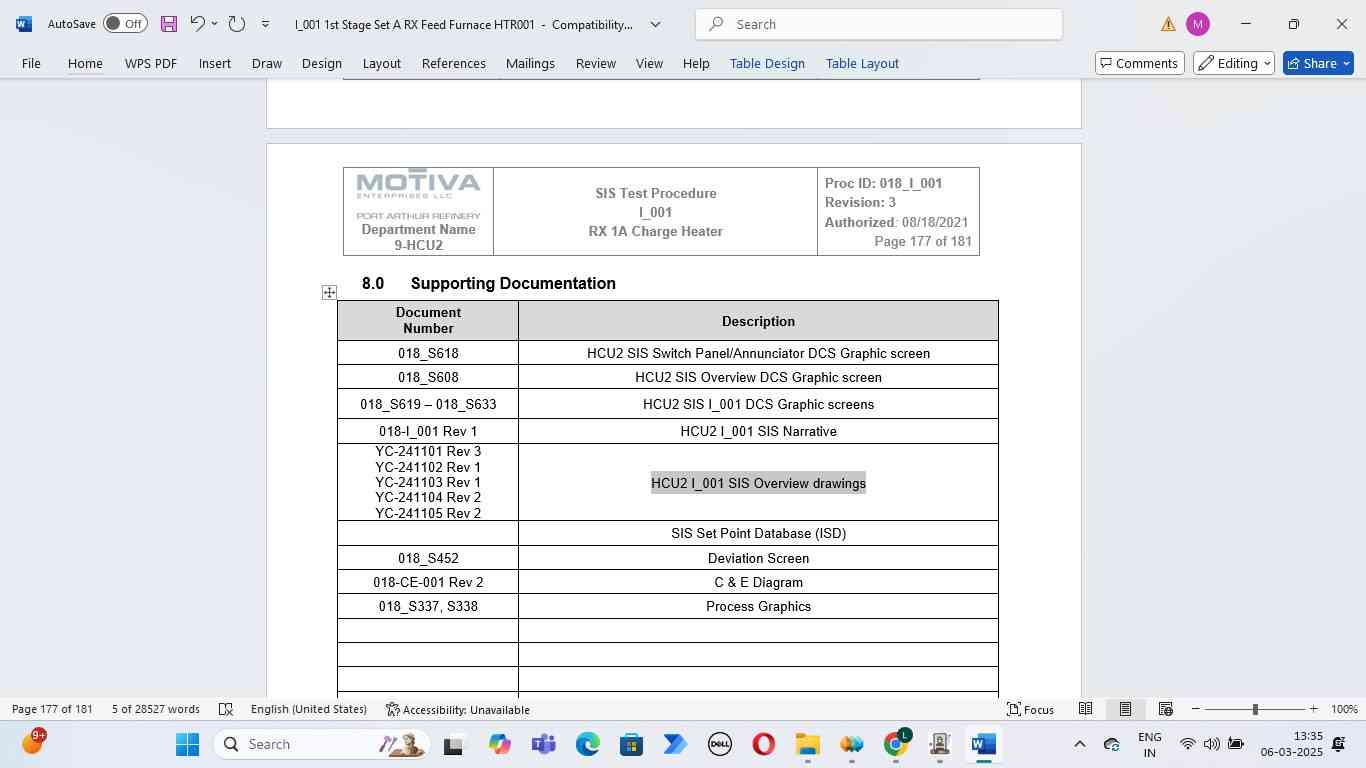This screenshot has width=1366, height=768.
Task: Switch to the Review tab
Action: pyautogui.click(x=596, y=63)
